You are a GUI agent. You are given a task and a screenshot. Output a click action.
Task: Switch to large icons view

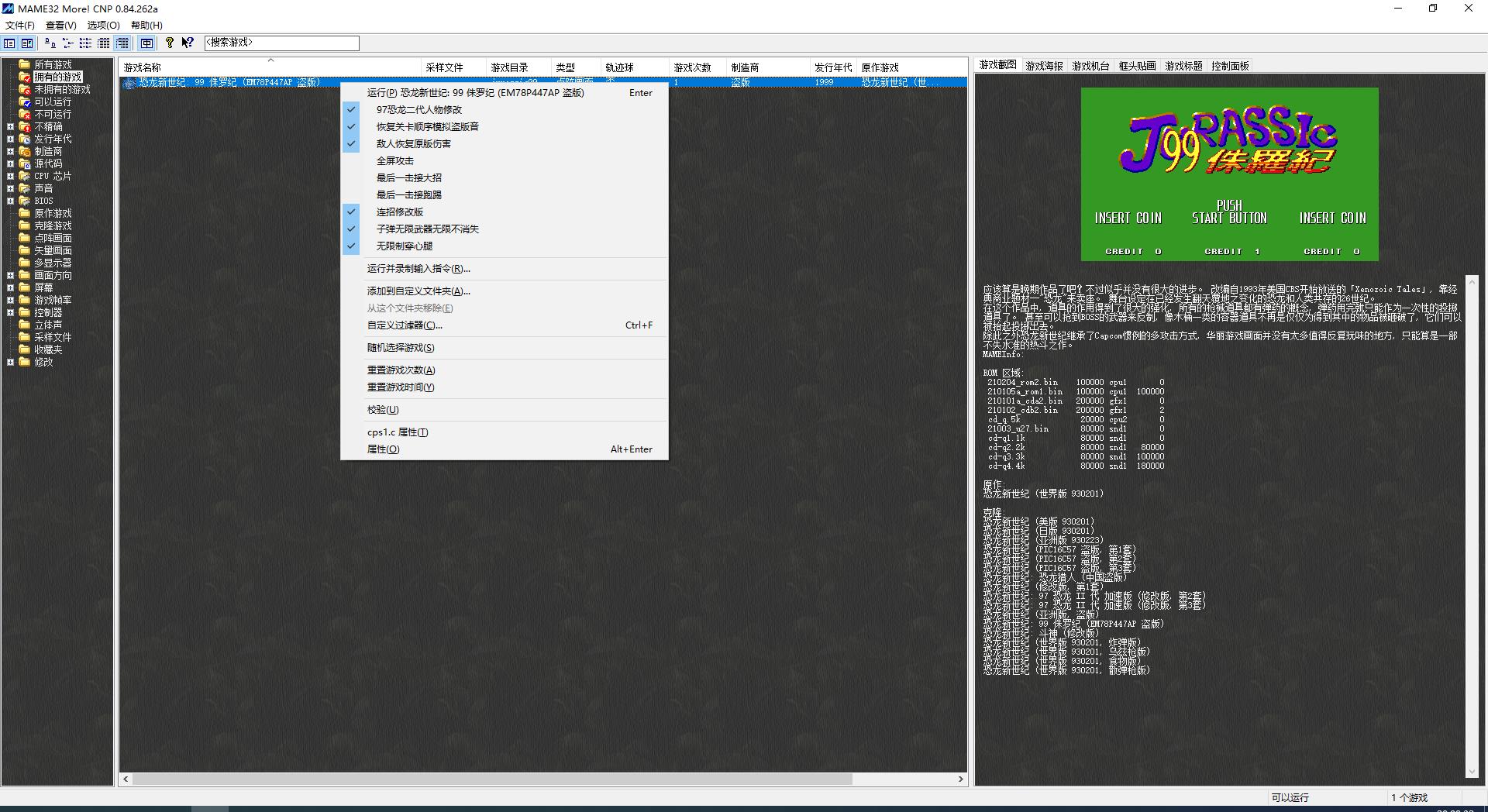(50, 43)
